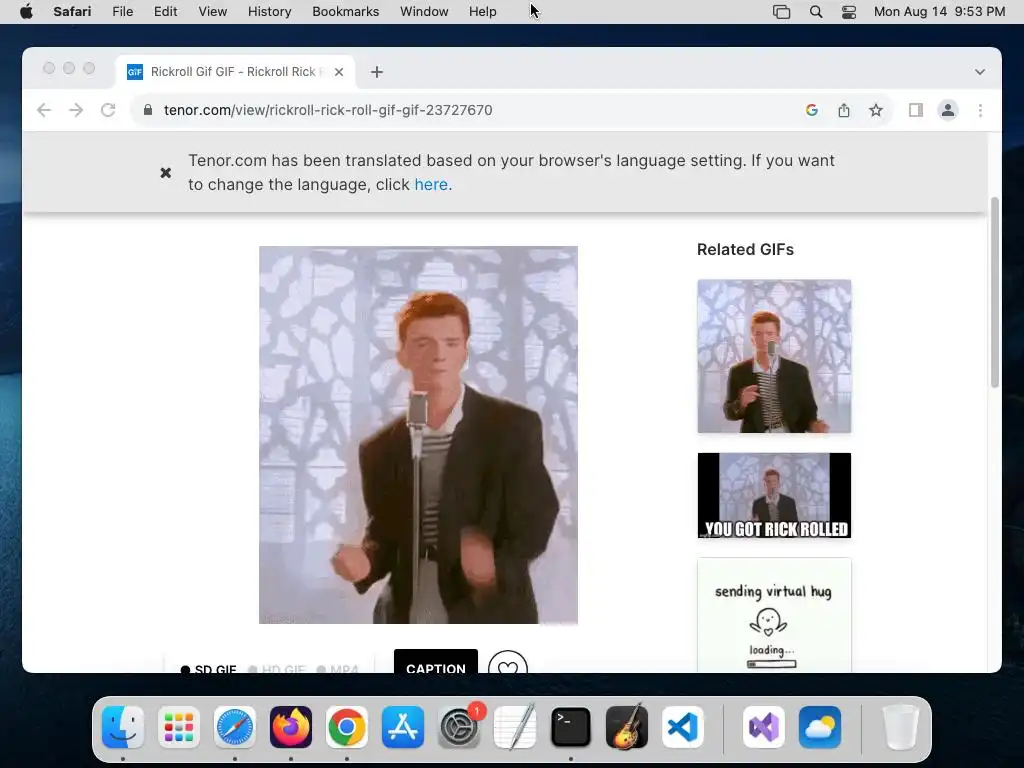Image resolution: width=1024 pixels, height=768 pixels.
Task: Open the weather cloud app in Dock
Action: [820, 727]
